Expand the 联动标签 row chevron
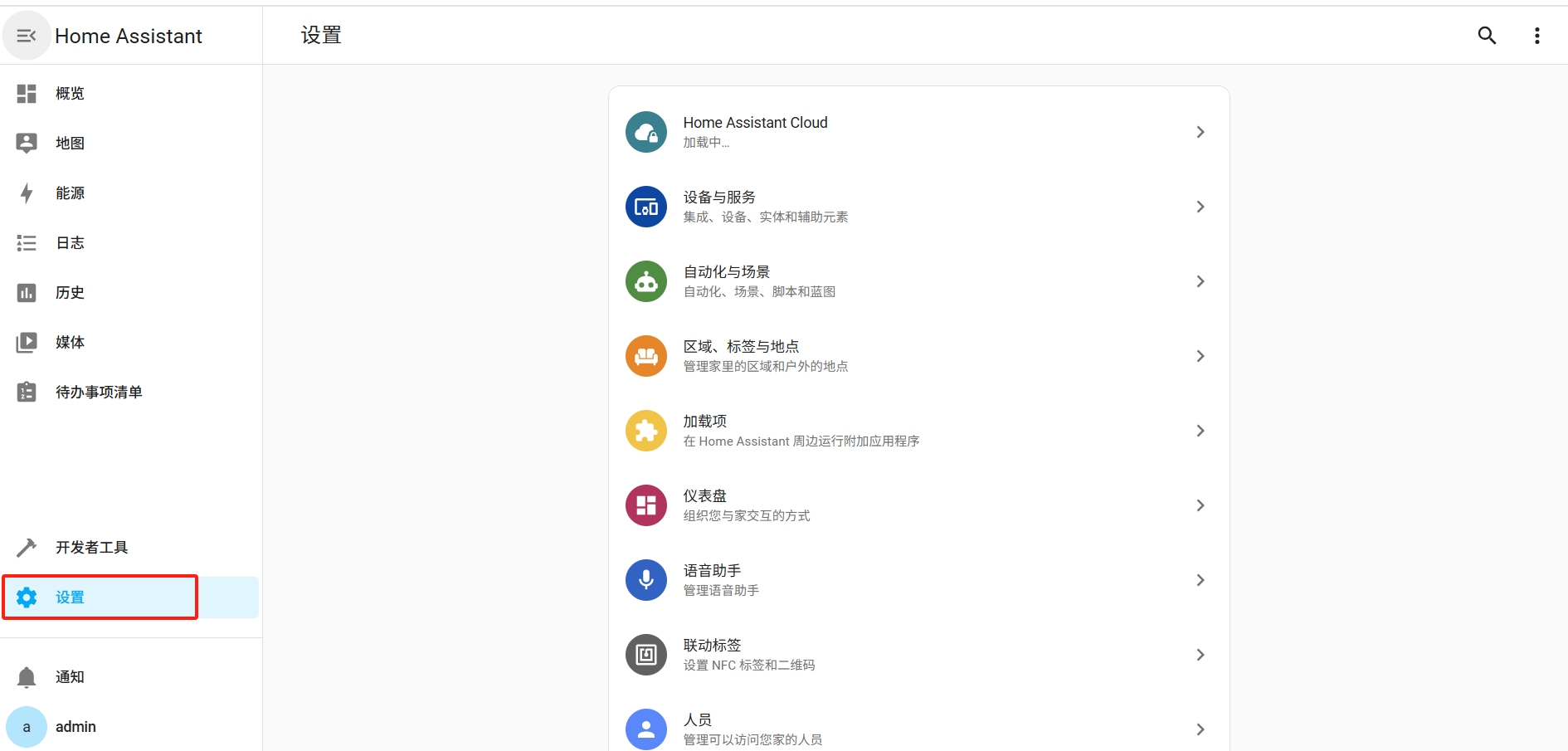1568x751 pixels. coord(1200,655)
